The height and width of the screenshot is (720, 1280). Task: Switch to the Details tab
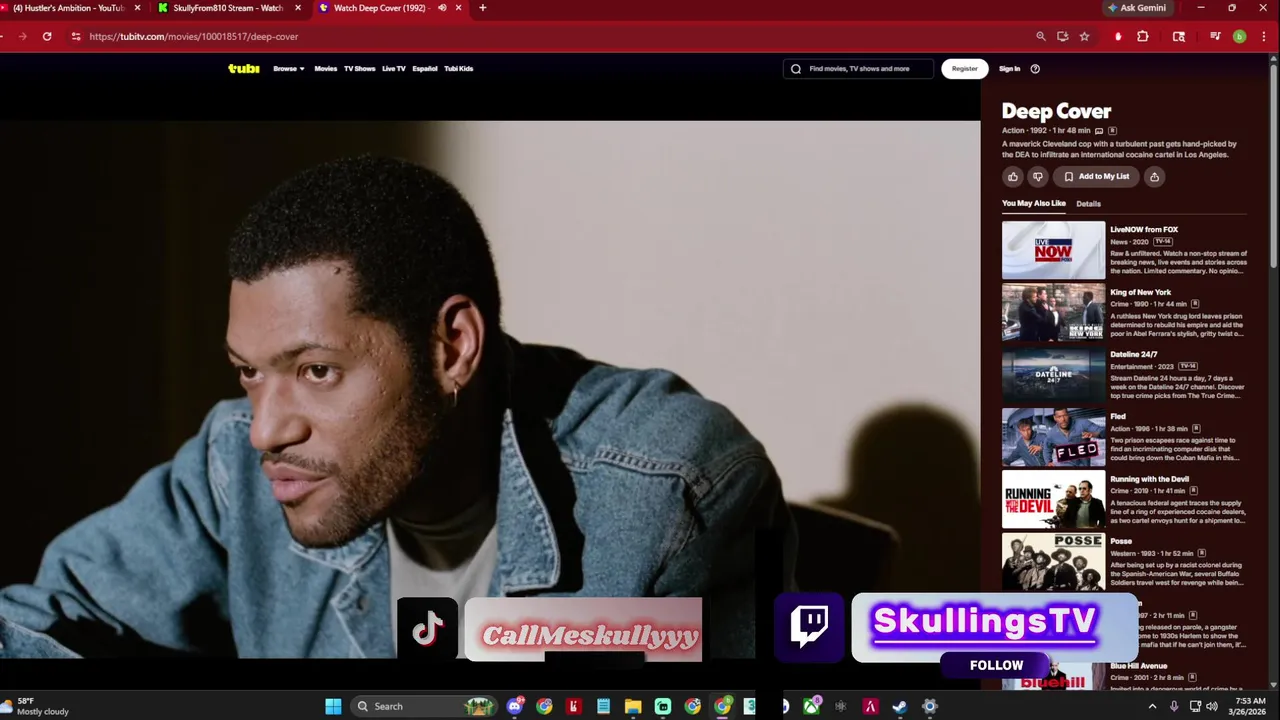[x=1088, y=204]
